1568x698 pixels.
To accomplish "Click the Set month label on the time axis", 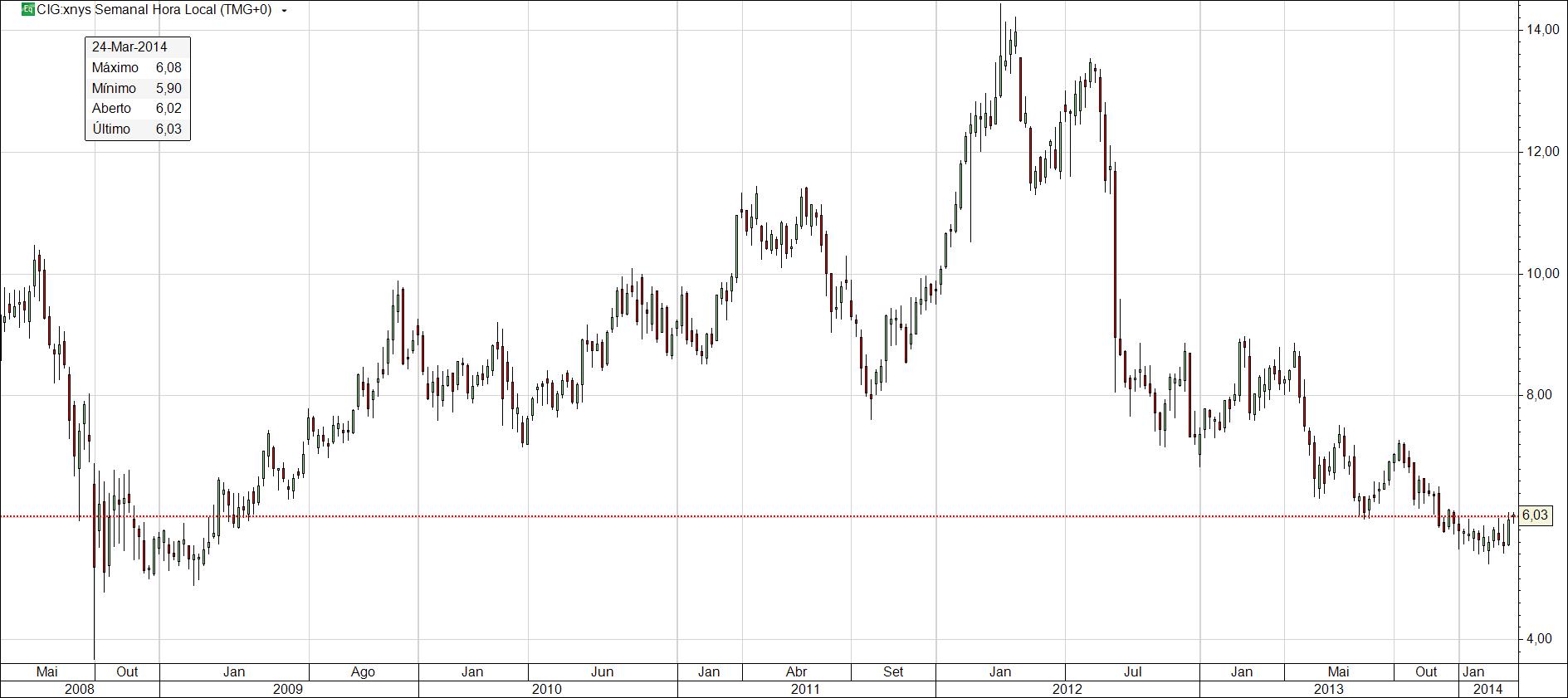I will tap(893, 671).
